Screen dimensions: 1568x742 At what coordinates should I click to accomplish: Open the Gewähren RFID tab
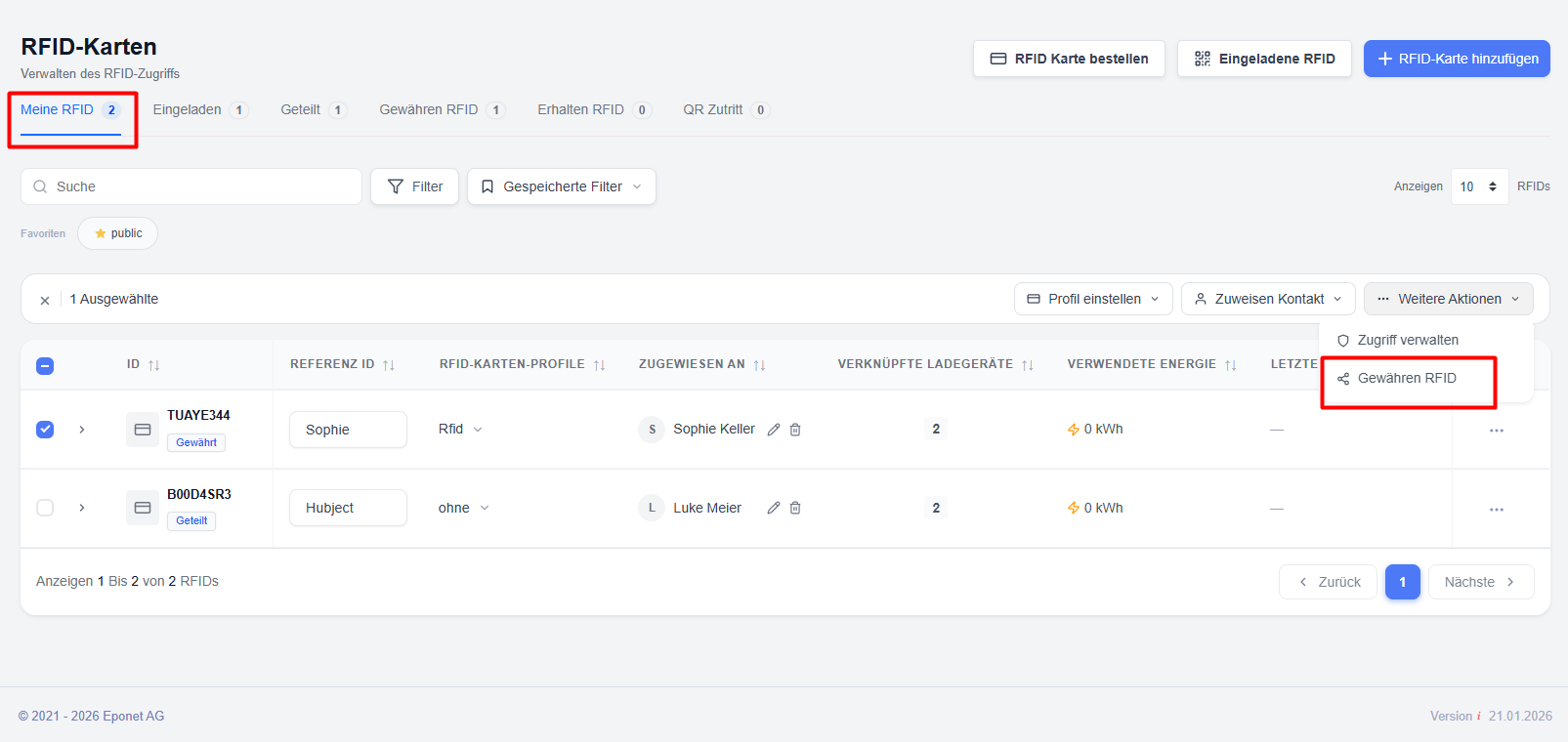(x=443, y=110)
